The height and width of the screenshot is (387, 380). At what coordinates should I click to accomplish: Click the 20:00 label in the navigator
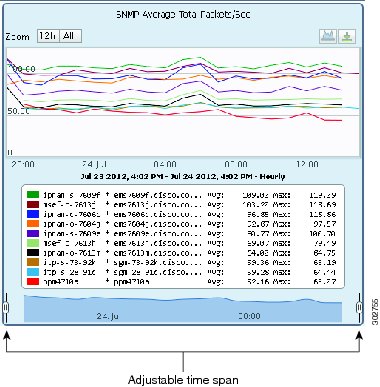coord(249,316)
